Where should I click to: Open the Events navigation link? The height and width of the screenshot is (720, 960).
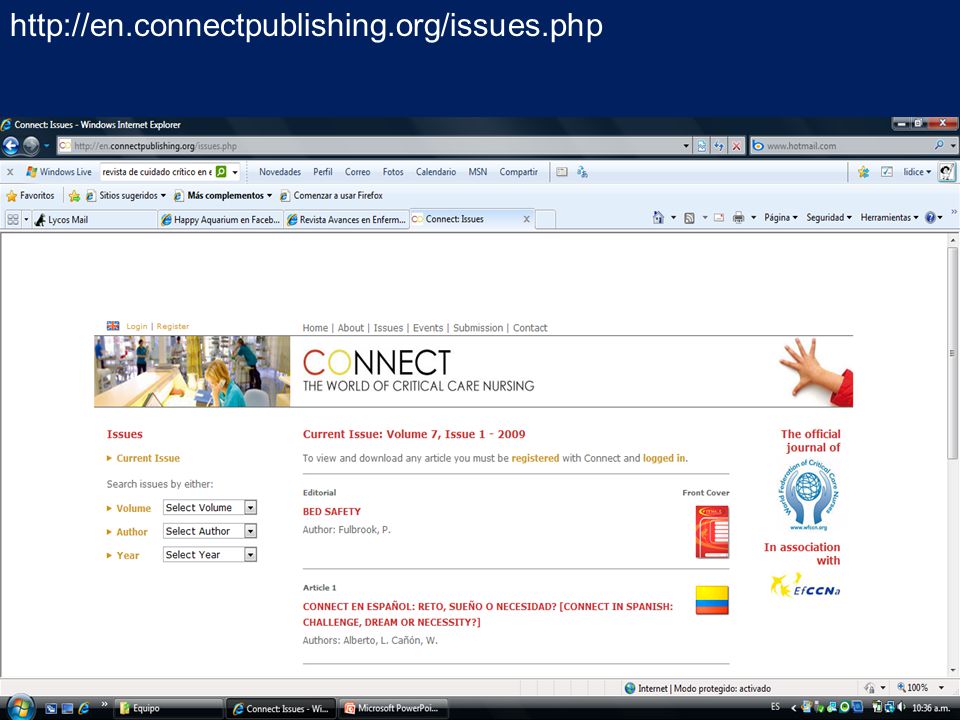pos(428,328)
